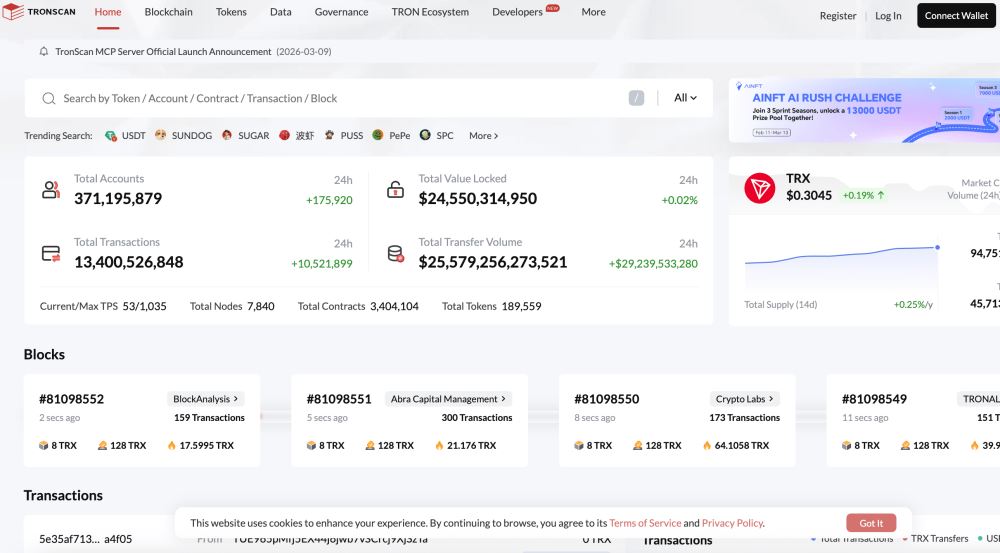Open the Home menu
This screenshot has height=553, width=1000.
(x=108, y=12)
